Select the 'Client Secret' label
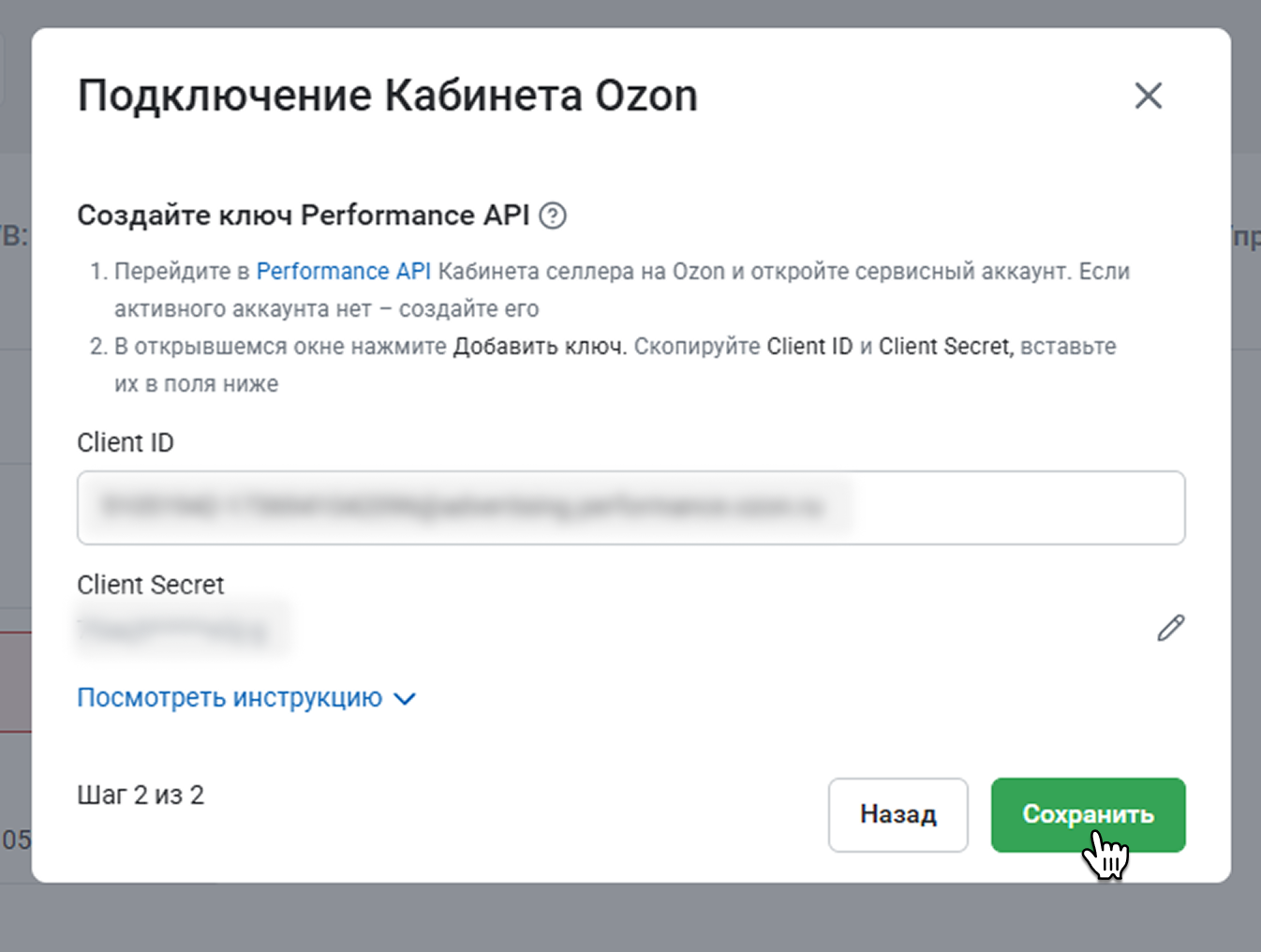1261x952 pixels. (x=151, y=585)
